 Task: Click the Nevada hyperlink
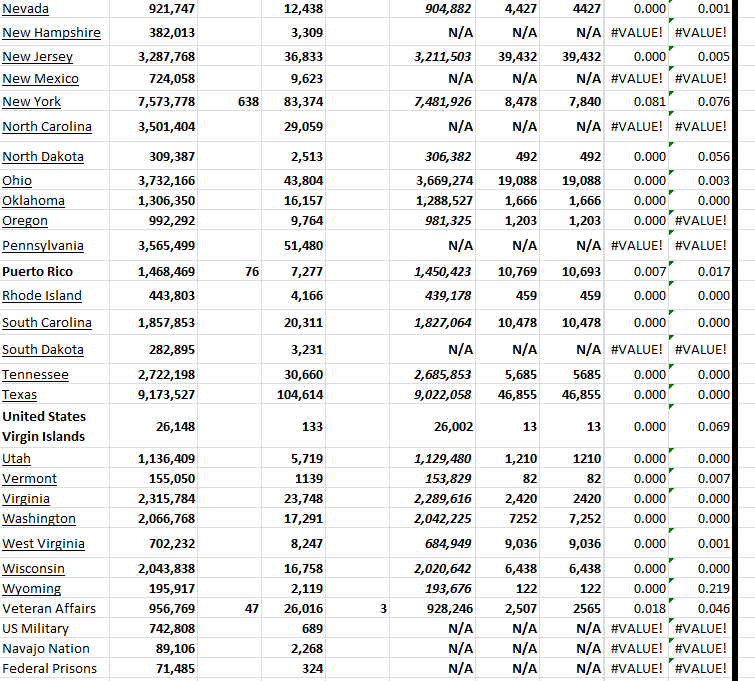(x=25, y=9)
